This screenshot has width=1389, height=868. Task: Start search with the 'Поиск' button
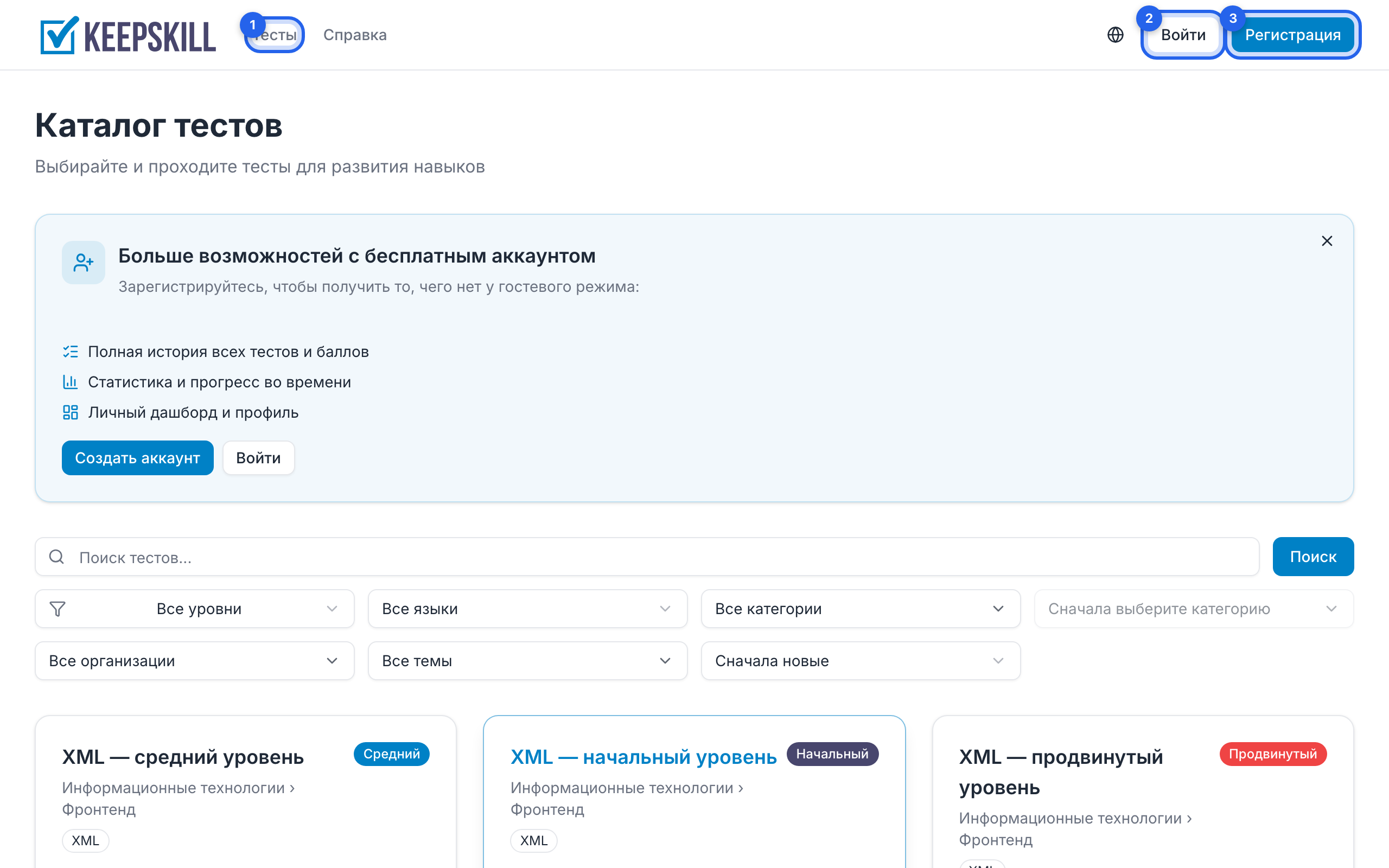[1312, 557]
